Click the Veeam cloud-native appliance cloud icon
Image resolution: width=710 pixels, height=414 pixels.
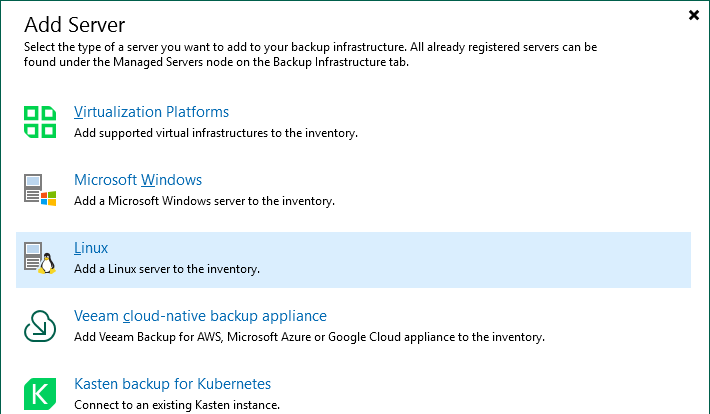click(40, 326)
